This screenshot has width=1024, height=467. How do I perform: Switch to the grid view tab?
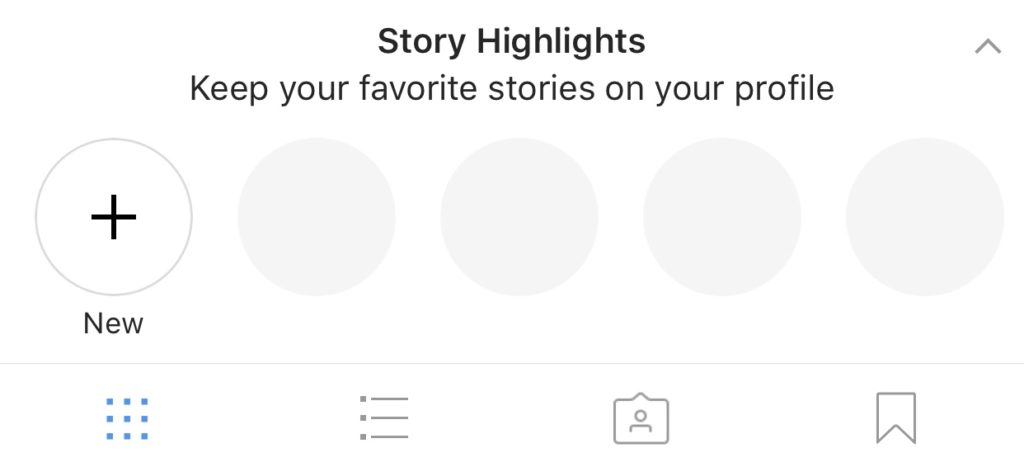click(x=127, y=418)
